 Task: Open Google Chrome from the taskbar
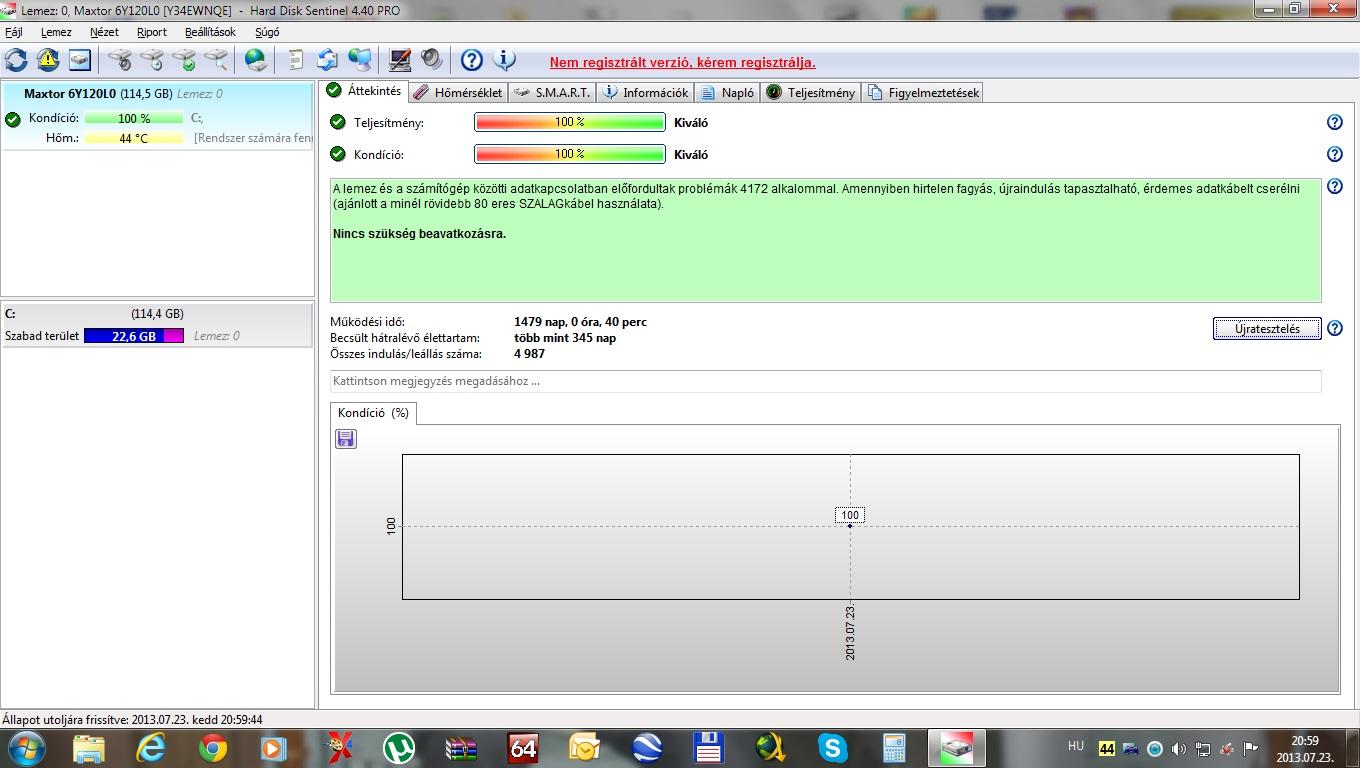tap(212, 748)
